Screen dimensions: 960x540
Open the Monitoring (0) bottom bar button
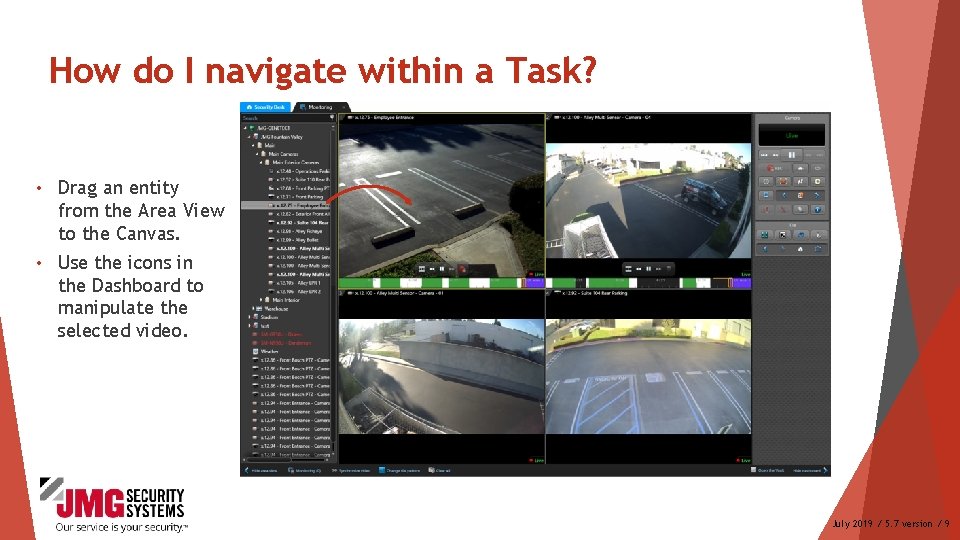coord(304,470)
